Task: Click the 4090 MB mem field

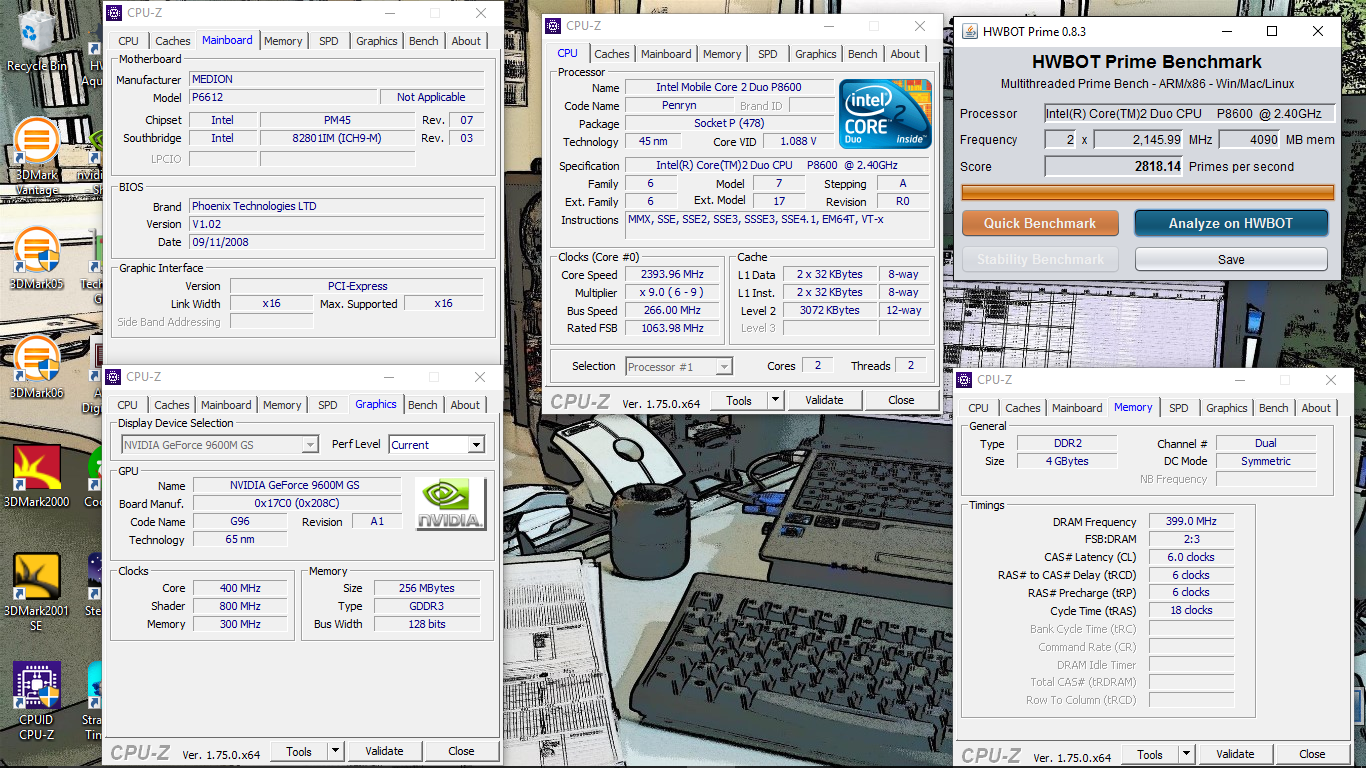Action: click(x=1250, y=140)
